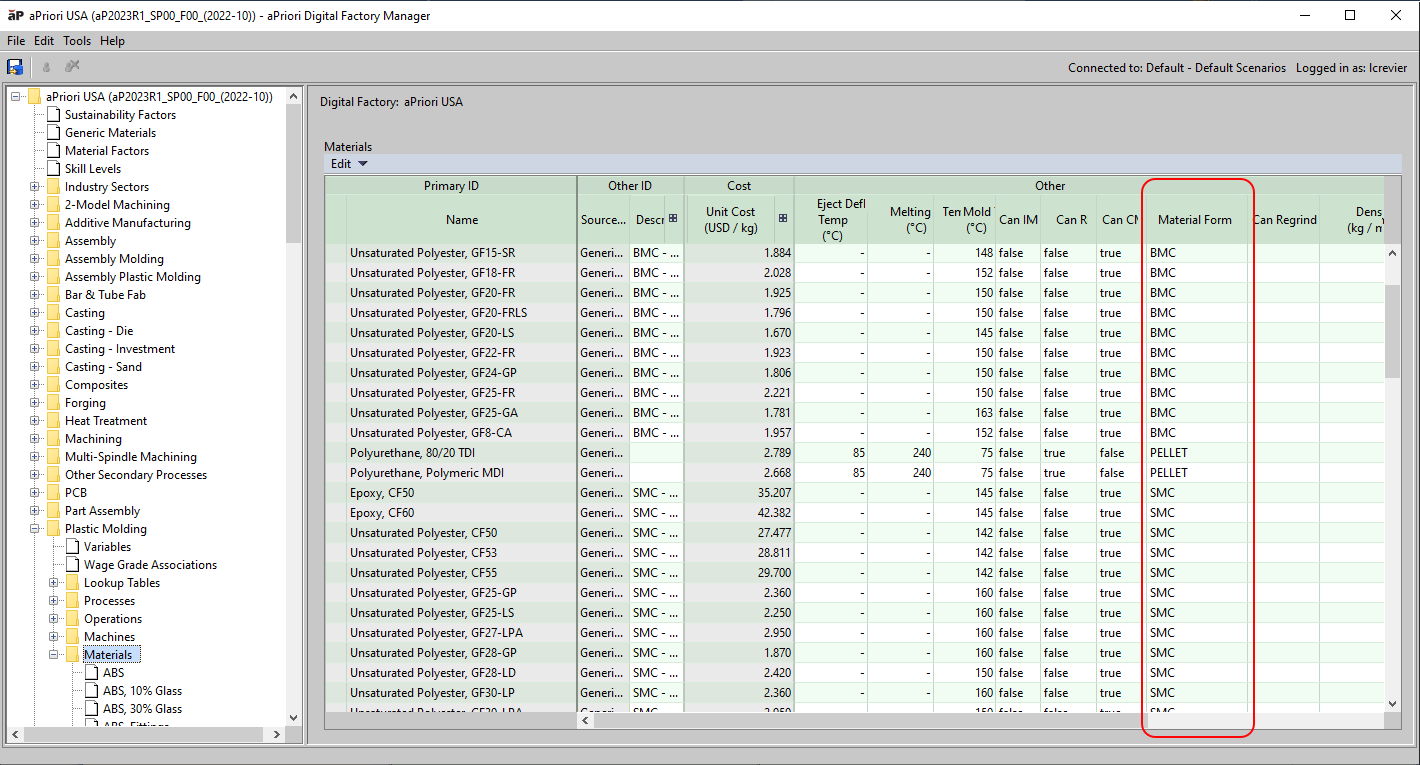Click the Lookup Tables folder icon
Viewport: 1420px width, 765px height.
pyautogui.click(x=73, y=583)
